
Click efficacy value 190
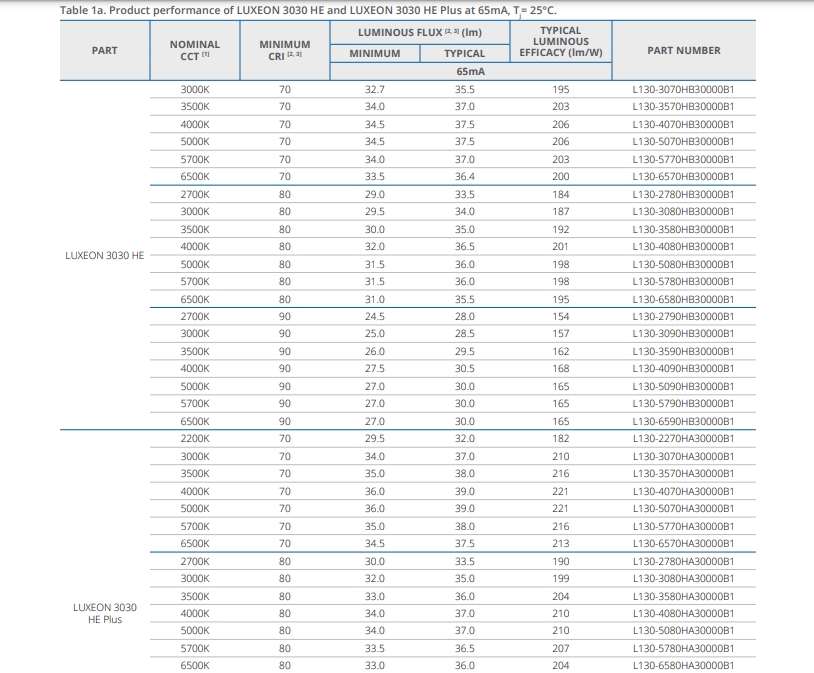[561, 561]
